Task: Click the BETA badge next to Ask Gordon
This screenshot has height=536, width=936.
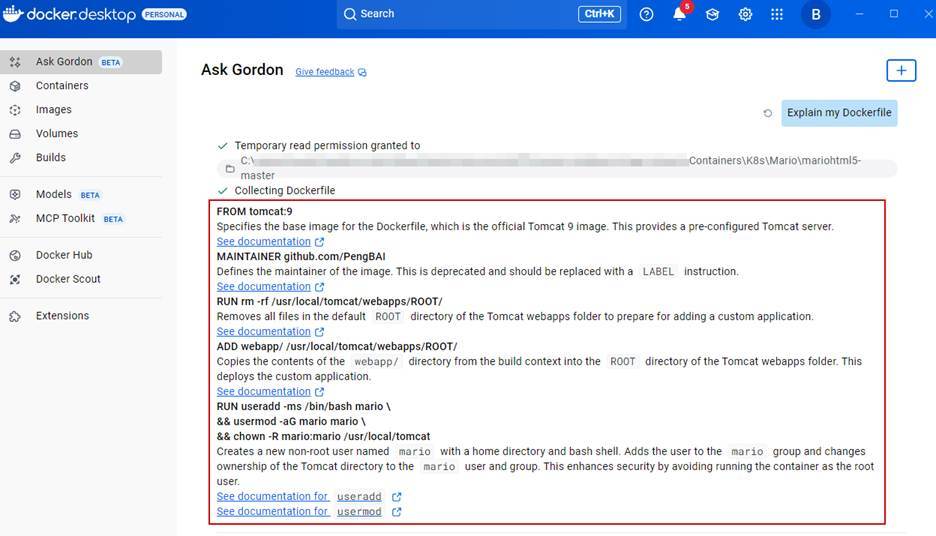Action: tap(110, 62)
